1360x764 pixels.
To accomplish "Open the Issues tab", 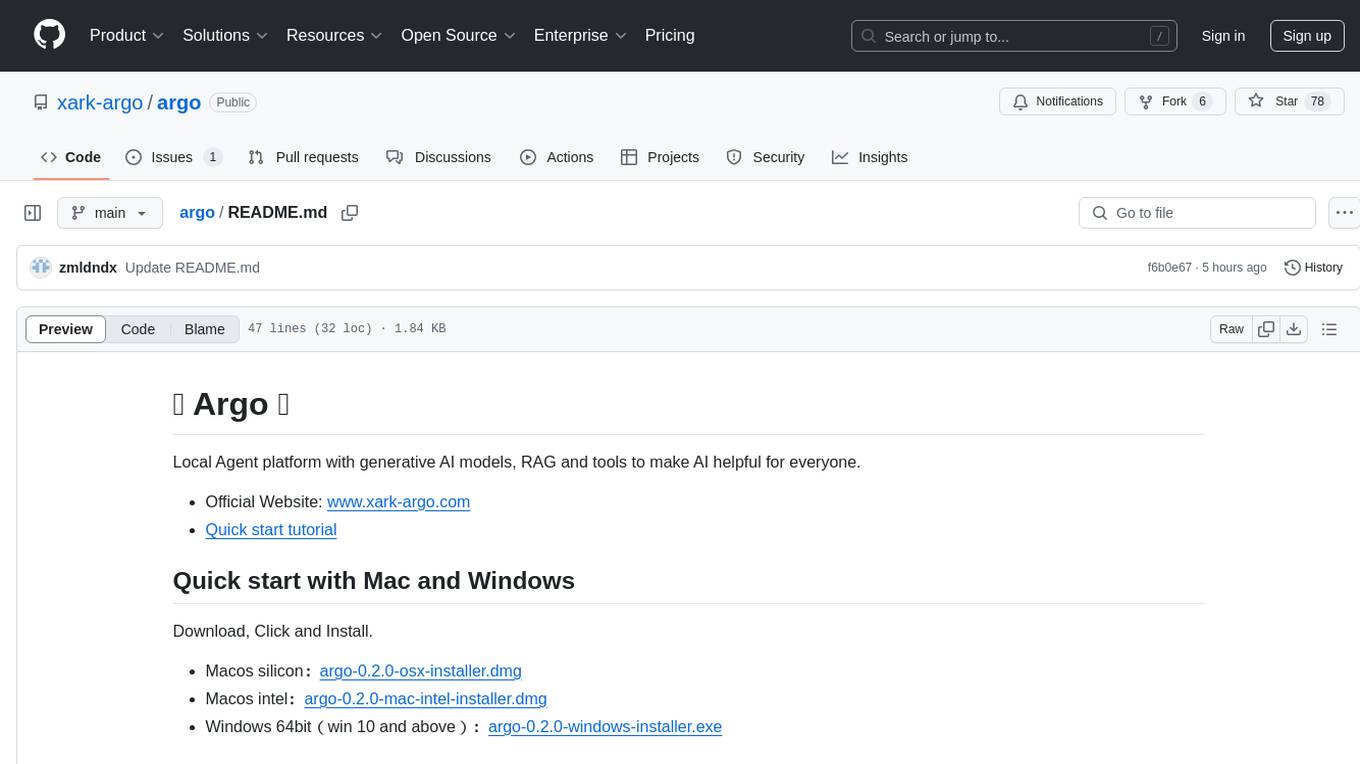I will (x=173, y=157).
